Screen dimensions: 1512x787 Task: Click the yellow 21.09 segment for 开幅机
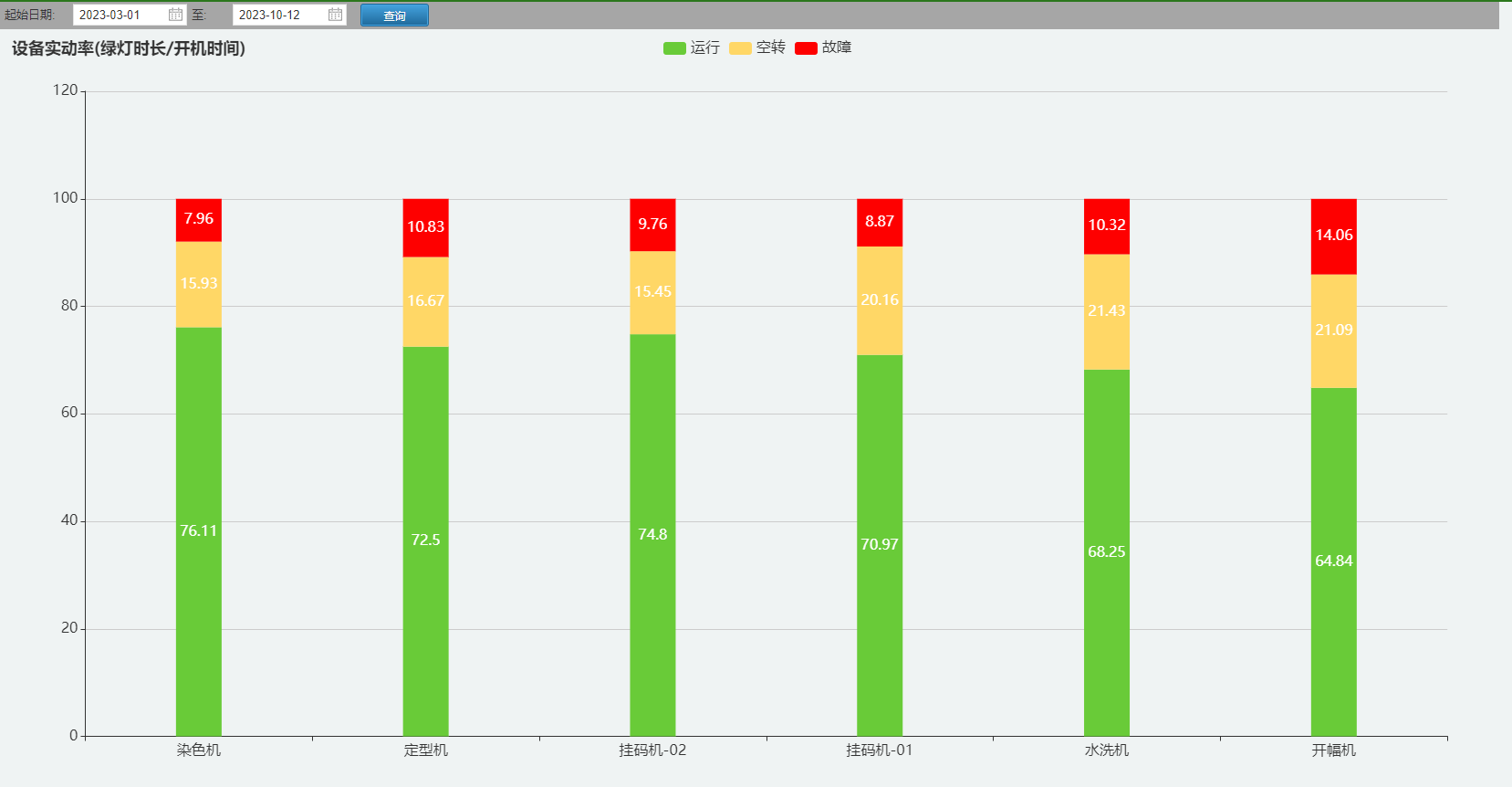point(1334,331)
